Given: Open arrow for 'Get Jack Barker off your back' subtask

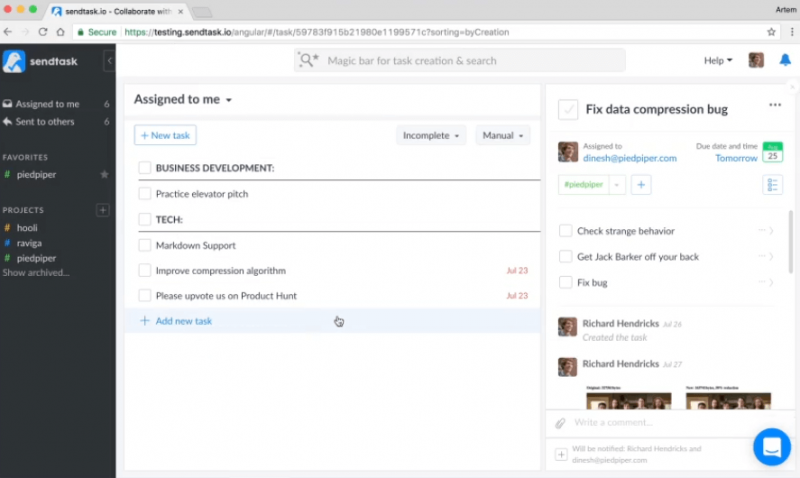Looking at the screenshot, I should [x=771, y=257].
